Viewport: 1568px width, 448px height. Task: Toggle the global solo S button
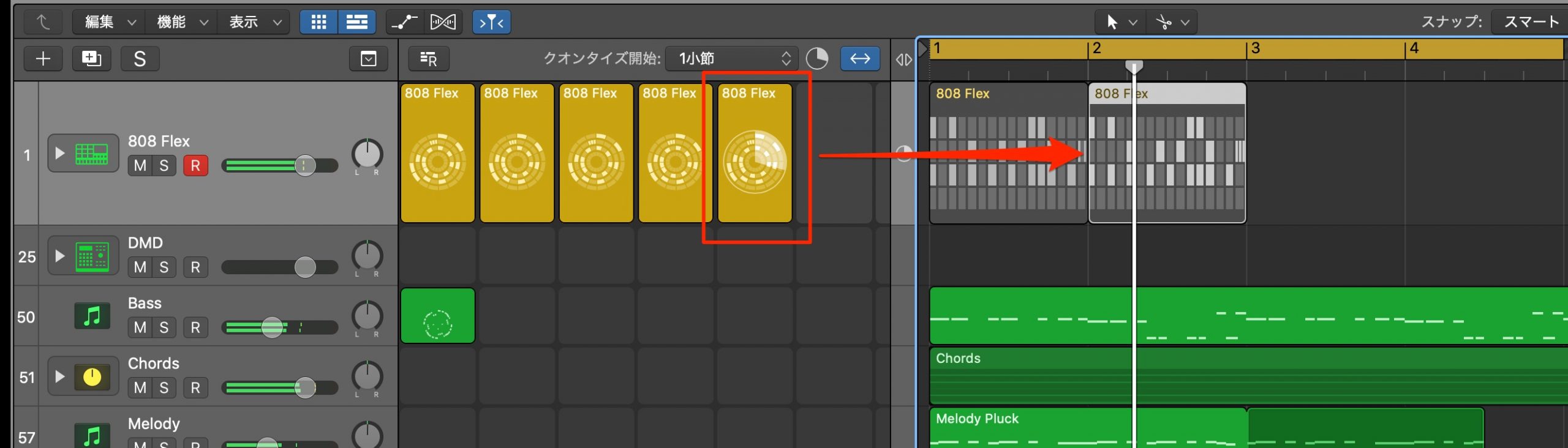pyautogui.click(x=140, y=59)
